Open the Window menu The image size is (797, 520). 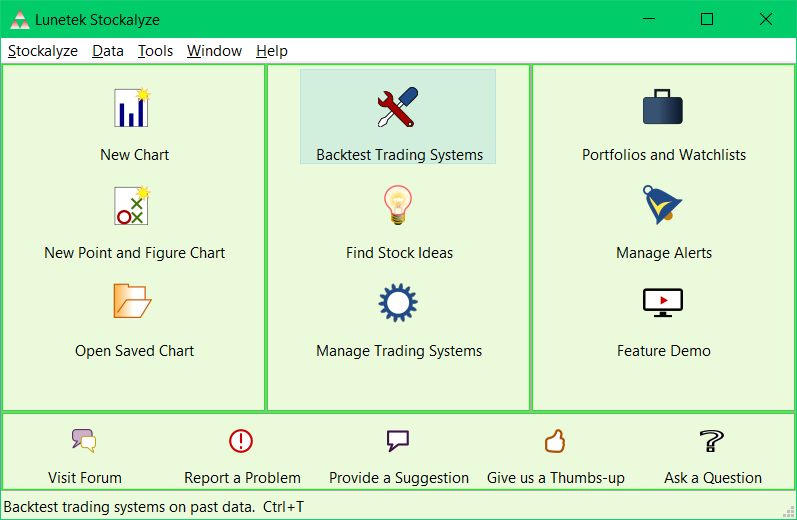(214, 51)
